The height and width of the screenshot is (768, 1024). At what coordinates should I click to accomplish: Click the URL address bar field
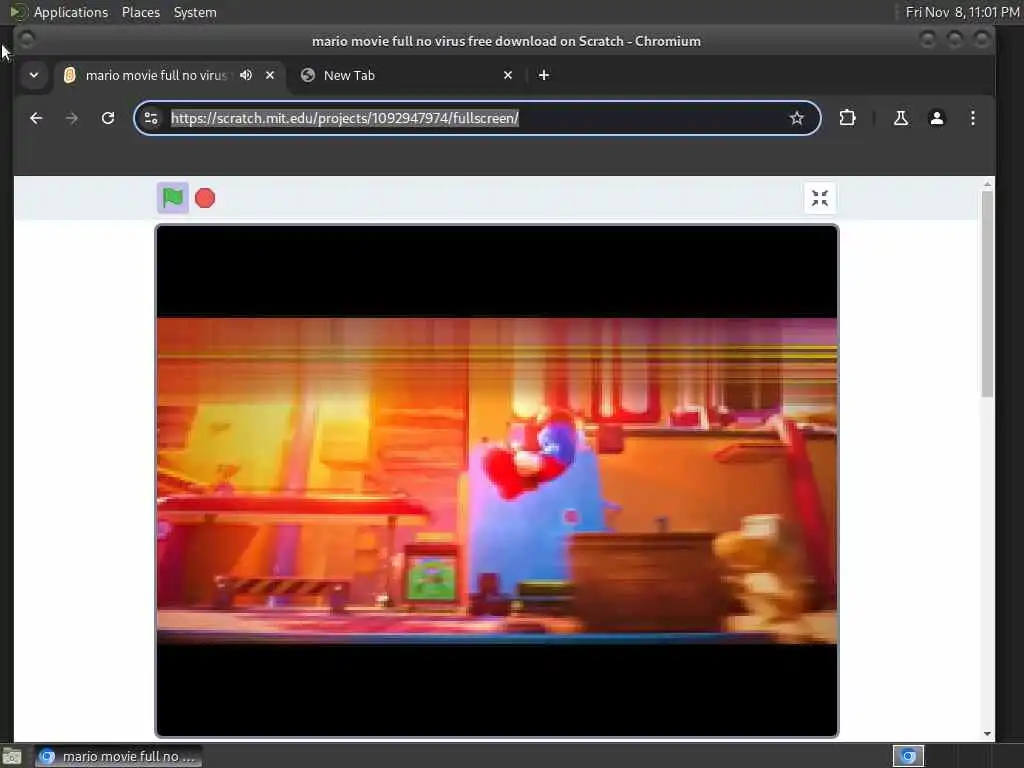coord(475,118)
